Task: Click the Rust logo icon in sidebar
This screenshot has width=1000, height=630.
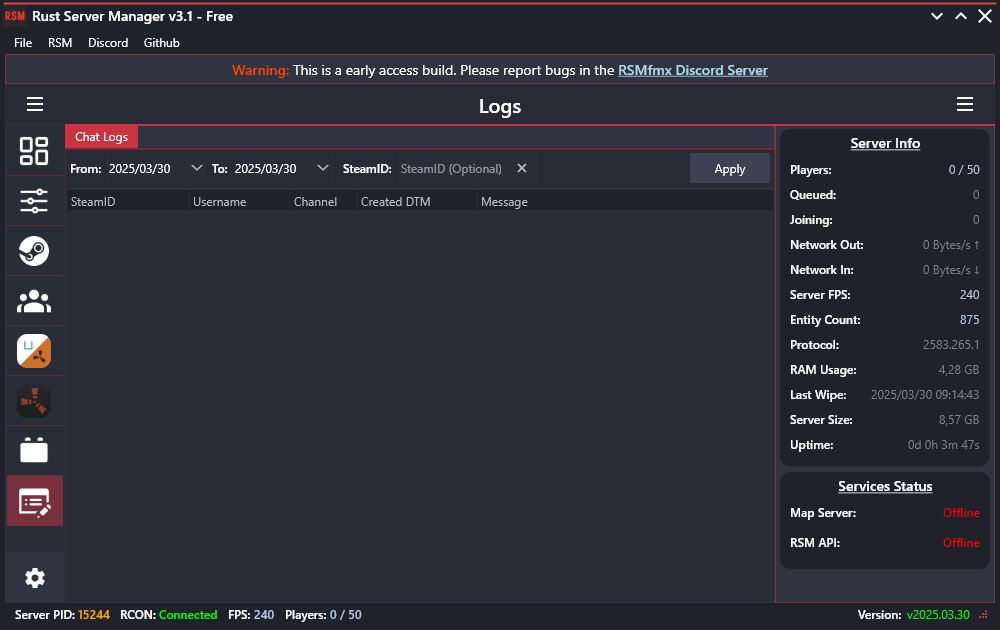Action: pyautogui.click(x=34, y=401)
